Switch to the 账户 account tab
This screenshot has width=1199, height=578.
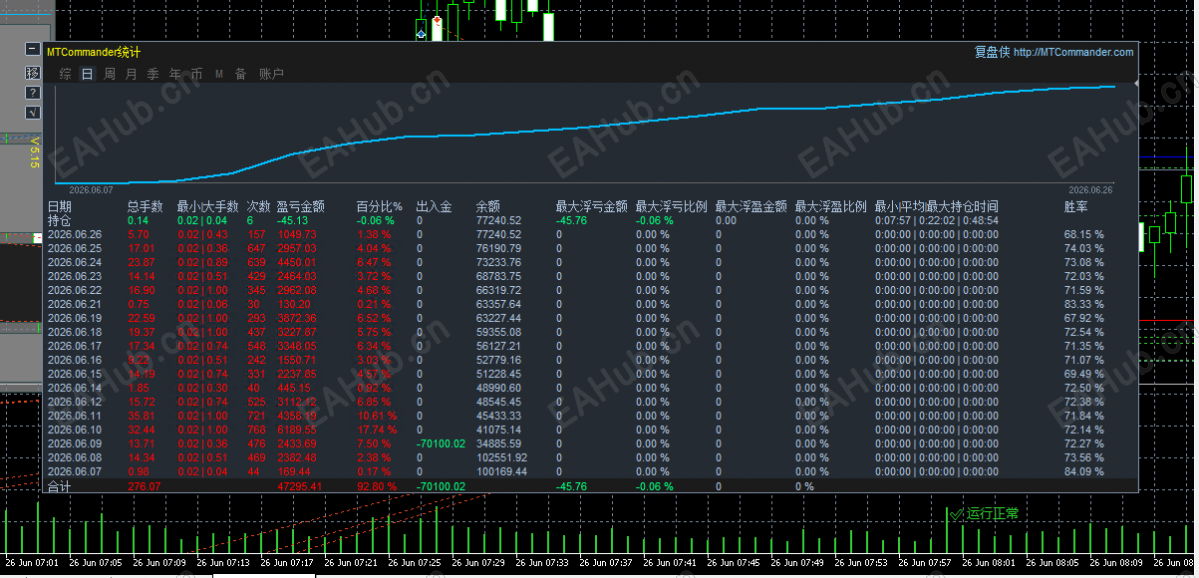[x=271, y=74]
